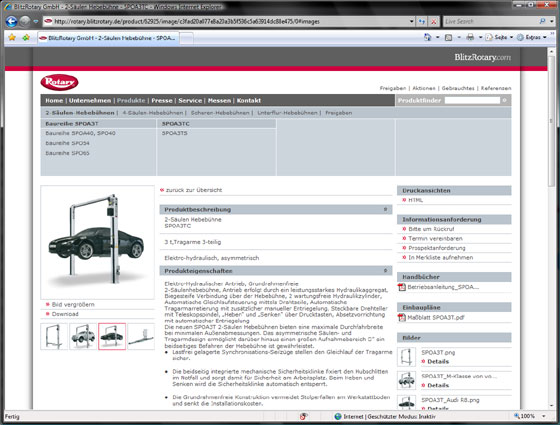Select 4-Säulen-Hebebühnen submenu

(x=152, y=113)
